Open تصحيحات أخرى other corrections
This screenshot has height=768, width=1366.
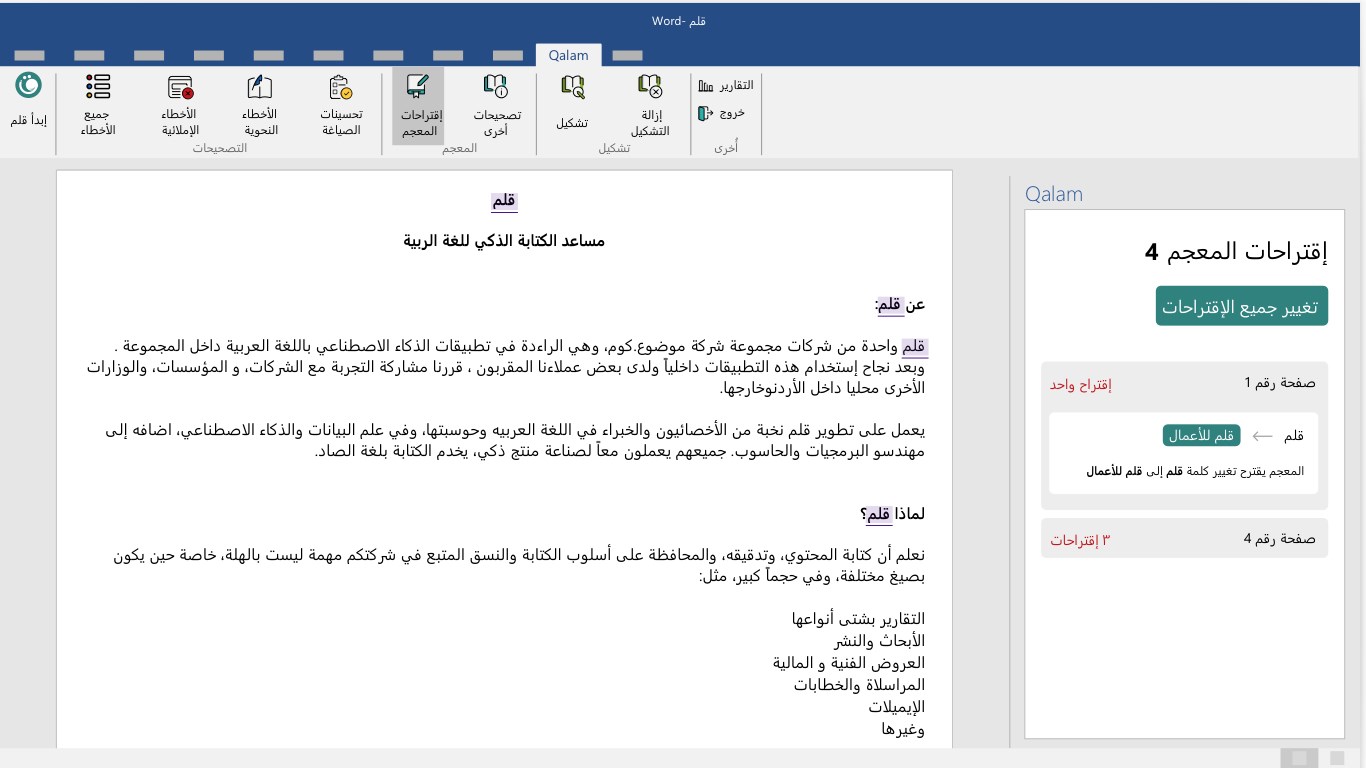pyautogui.click(x=496, y=105)
